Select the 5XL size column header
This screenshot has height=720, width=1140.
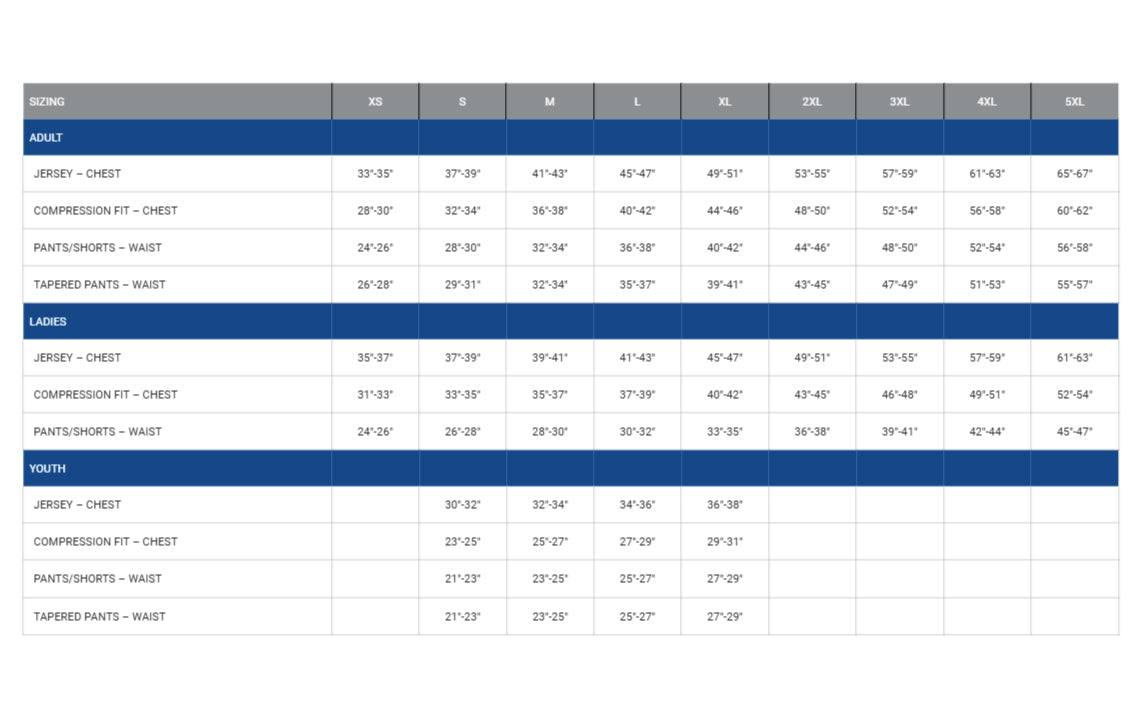[x=1074, y=102]
